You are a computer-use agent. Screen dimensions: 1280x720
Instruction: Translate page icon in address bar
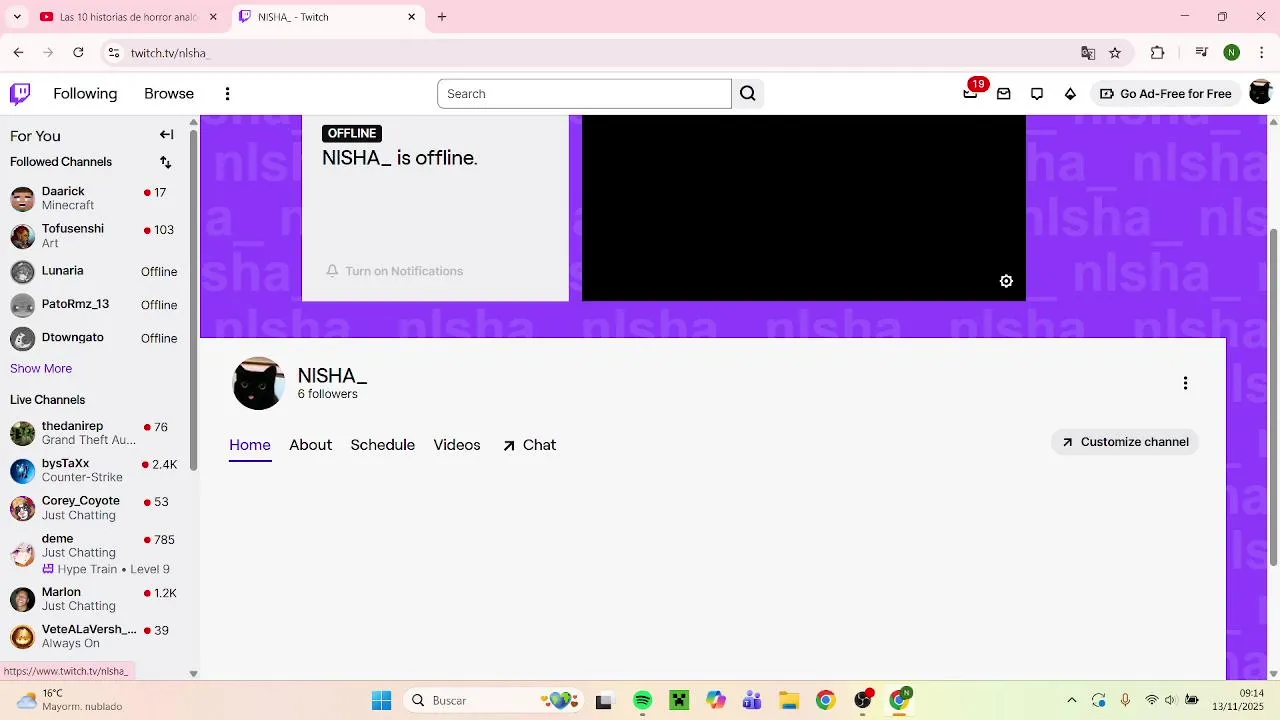1088,53
